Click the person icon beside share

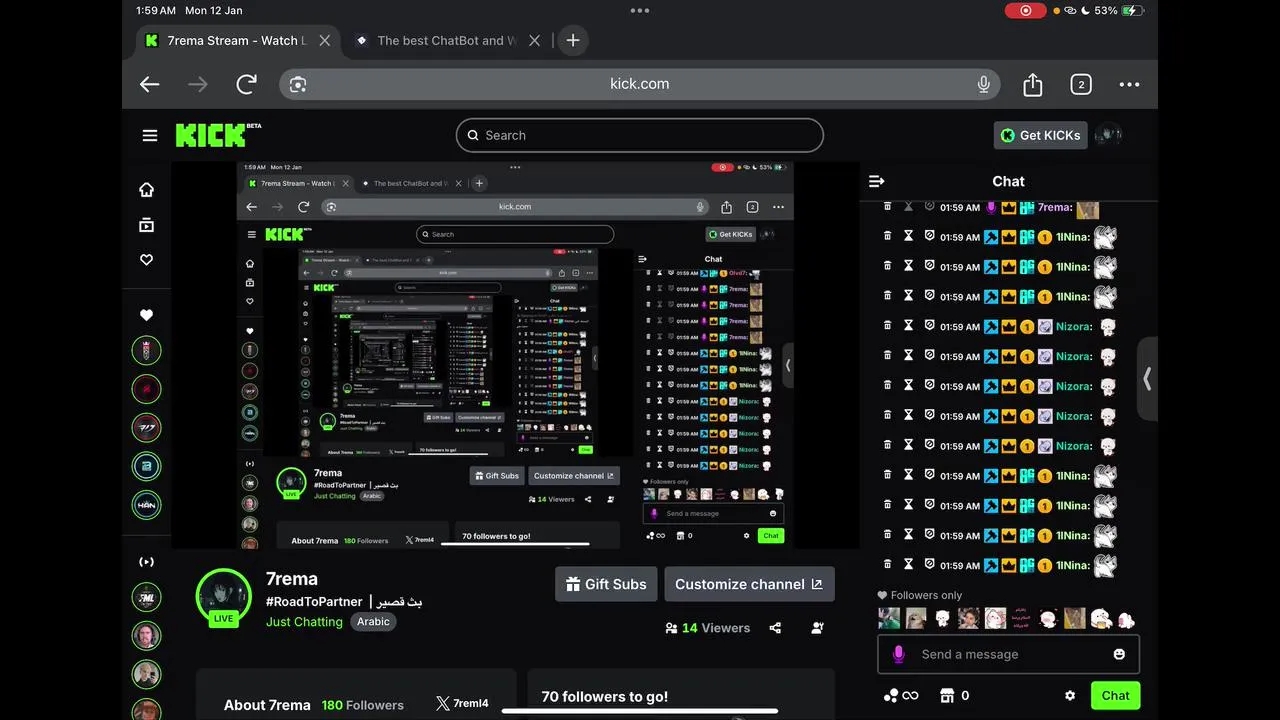point(818,628)
